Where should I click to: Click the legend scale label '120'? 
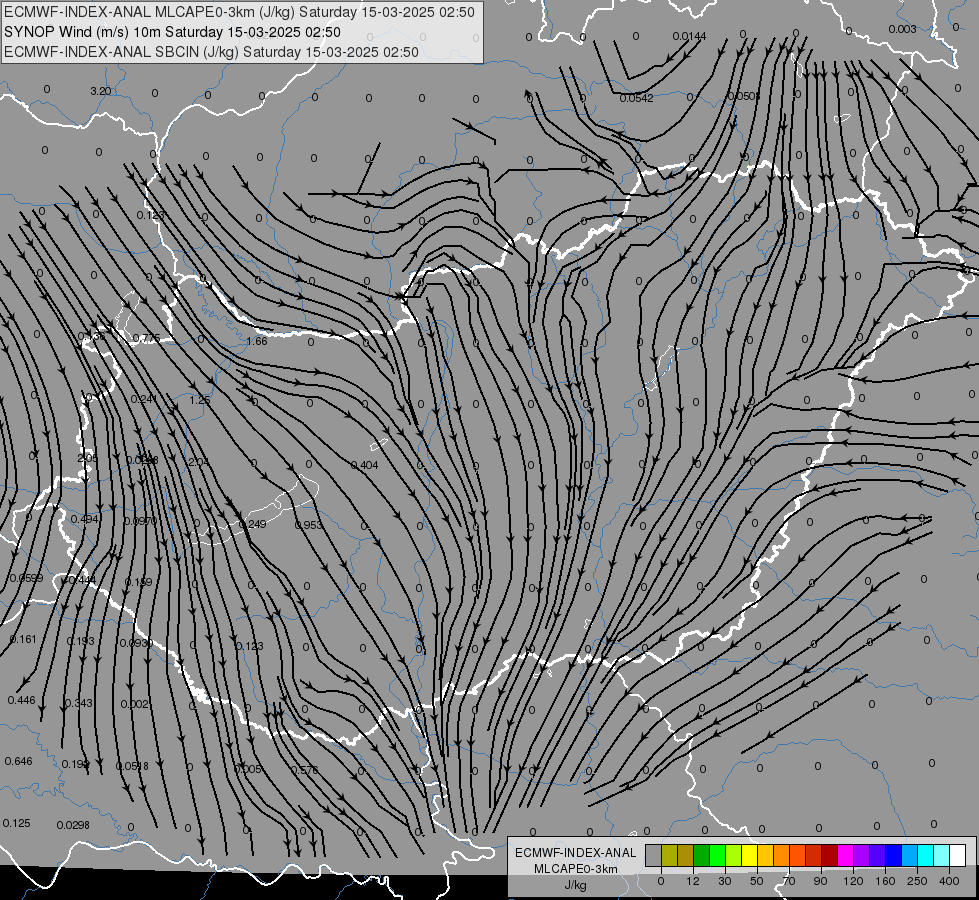[853, 881]
